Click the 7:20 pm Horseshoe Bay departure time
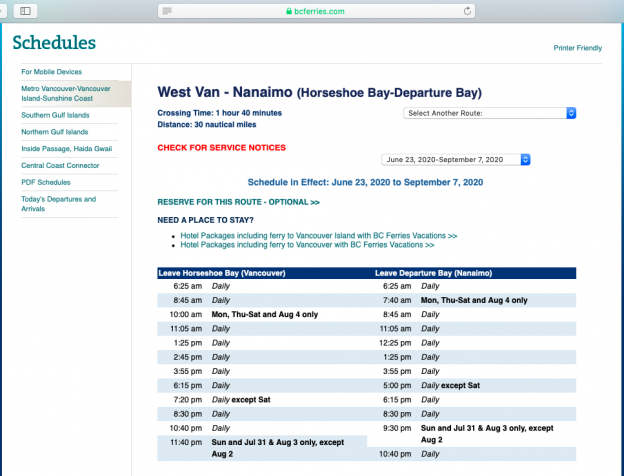The height and width of the screenshot is (476, 624). [187, 400]
